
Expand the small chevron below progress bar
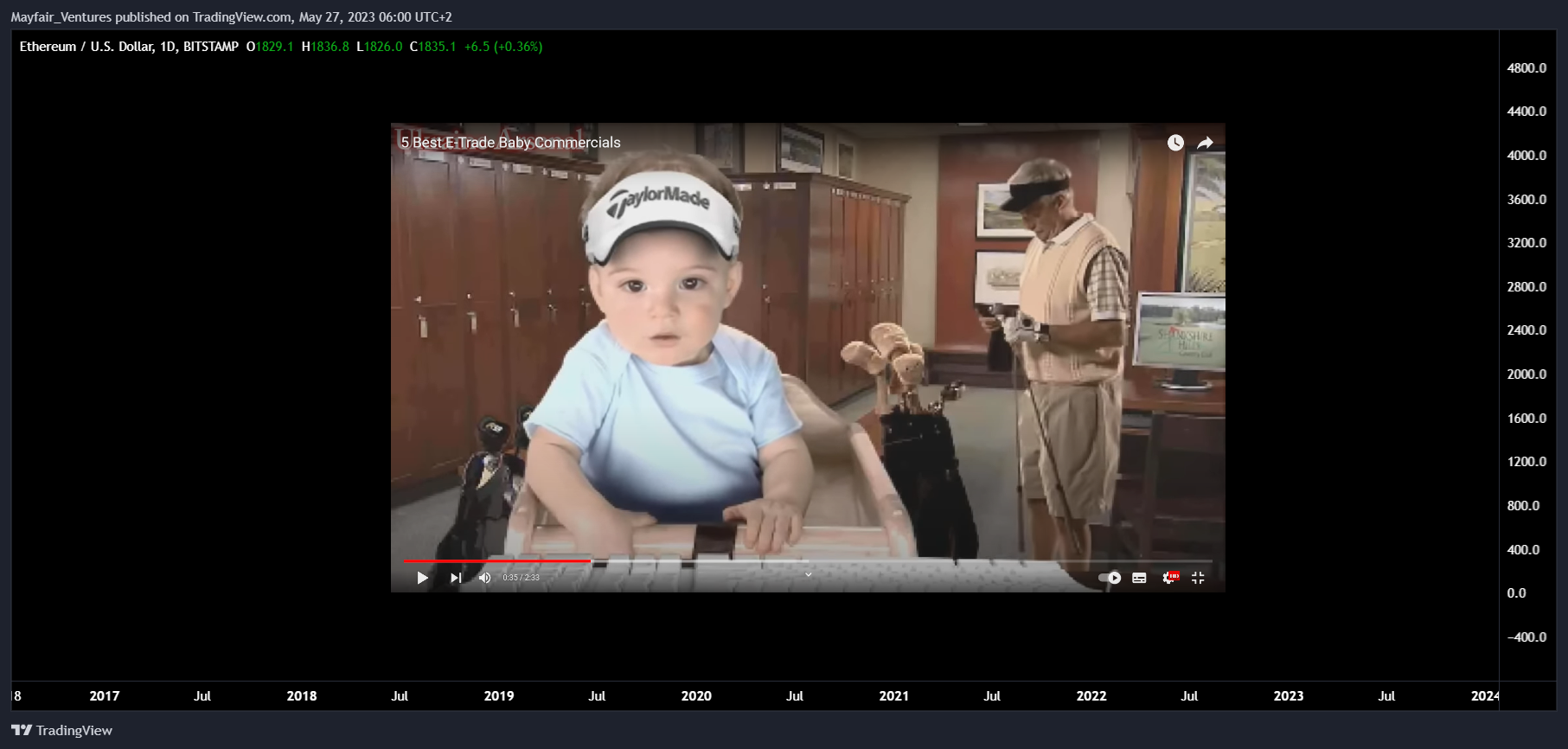(x=808, y=574)
